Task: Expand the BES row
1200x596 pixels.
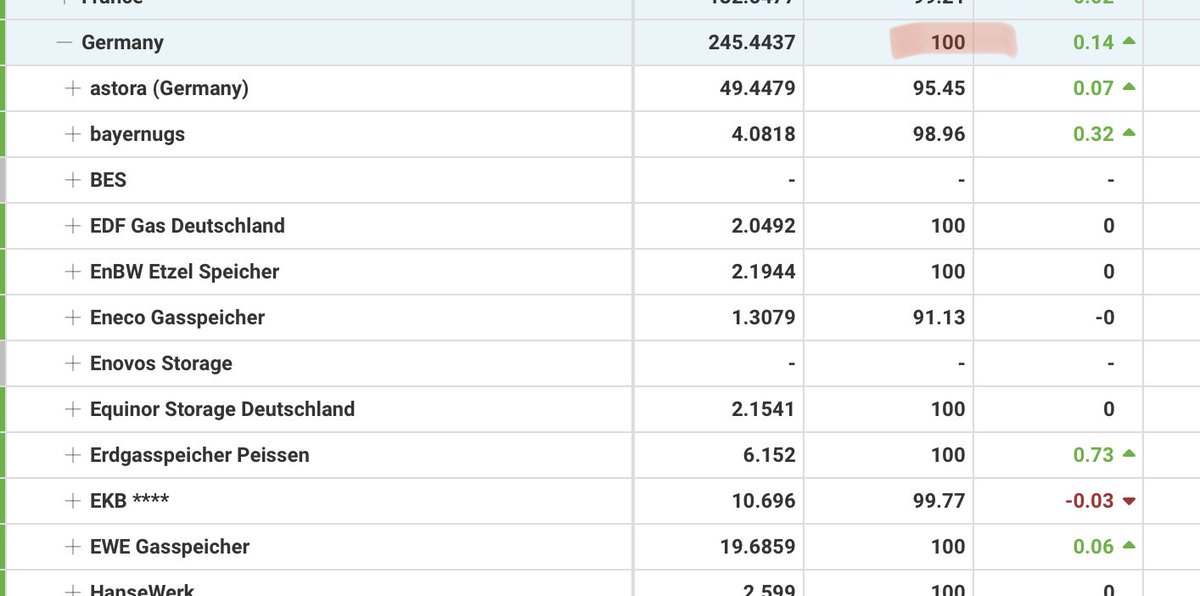Action: click(72, 180)
